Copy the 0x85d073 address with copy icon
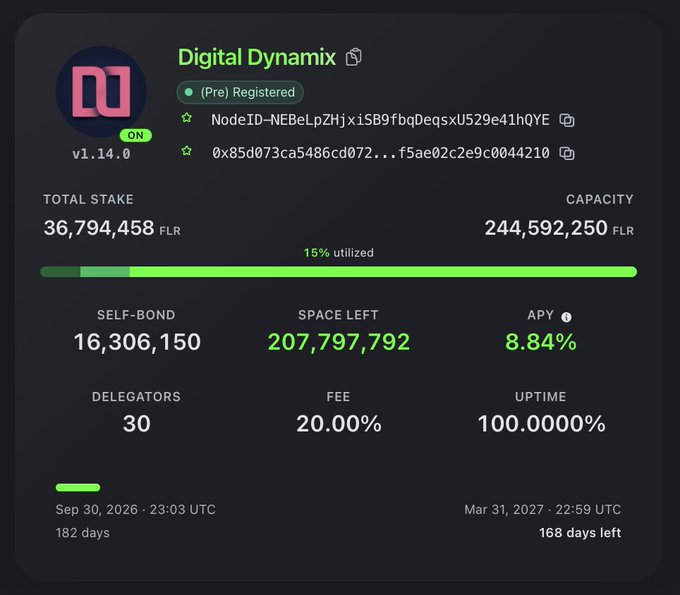Screen dimensions: 680x595 567,153
